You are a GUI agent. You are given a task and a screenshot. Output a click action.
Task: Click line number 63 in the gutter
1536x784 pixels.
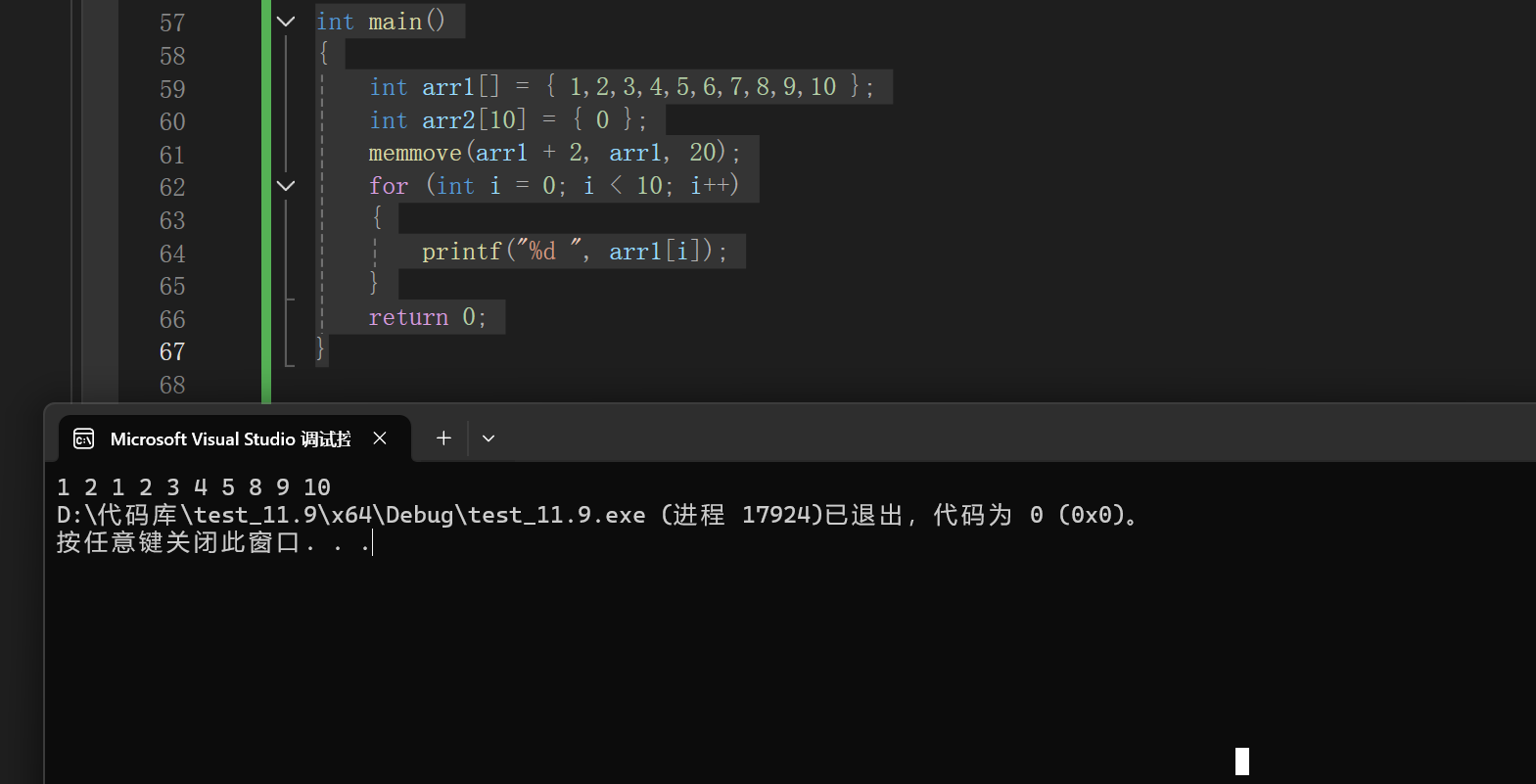click(172, 220)
